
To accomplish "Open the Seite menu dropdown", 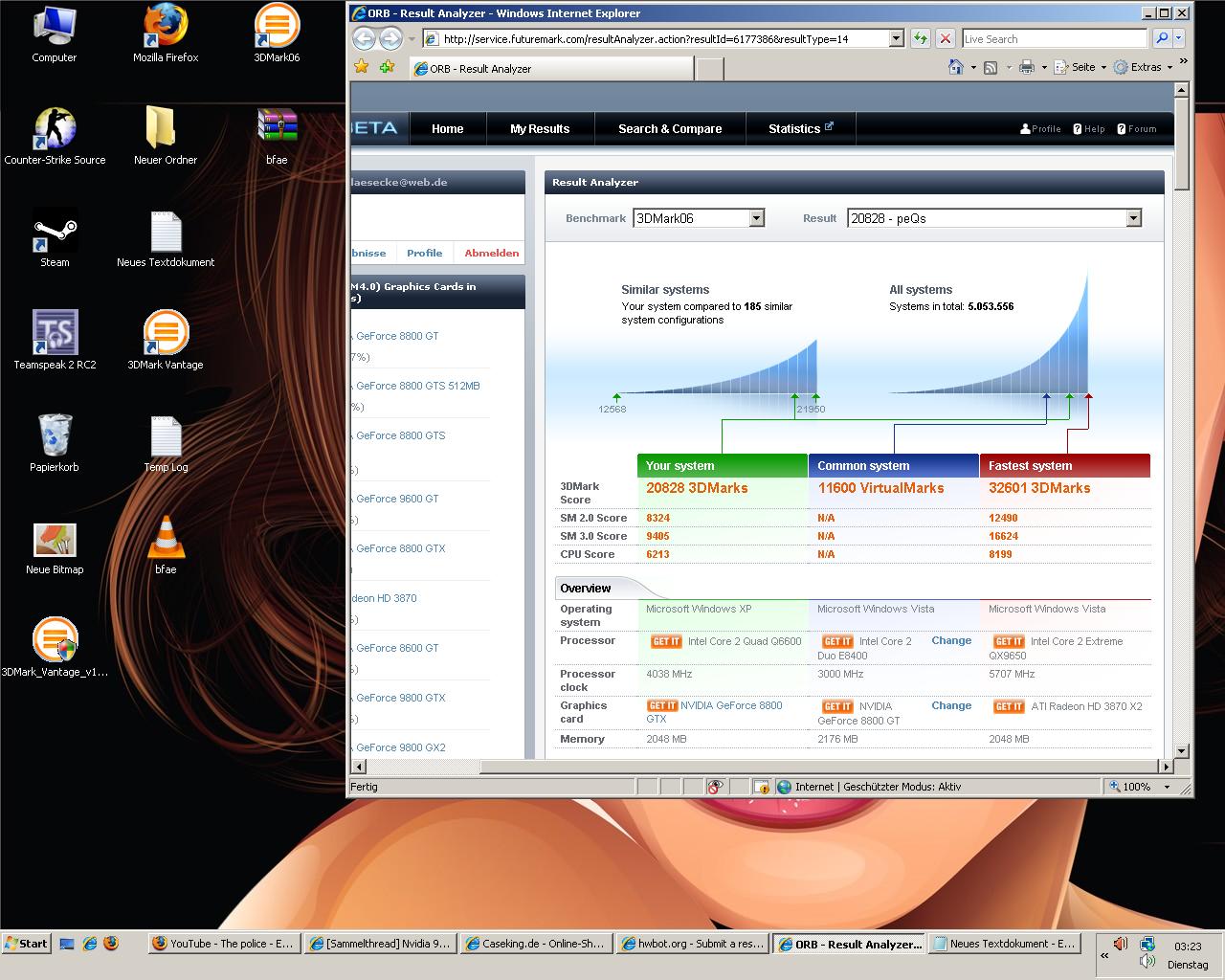I will click(1103, 67).
